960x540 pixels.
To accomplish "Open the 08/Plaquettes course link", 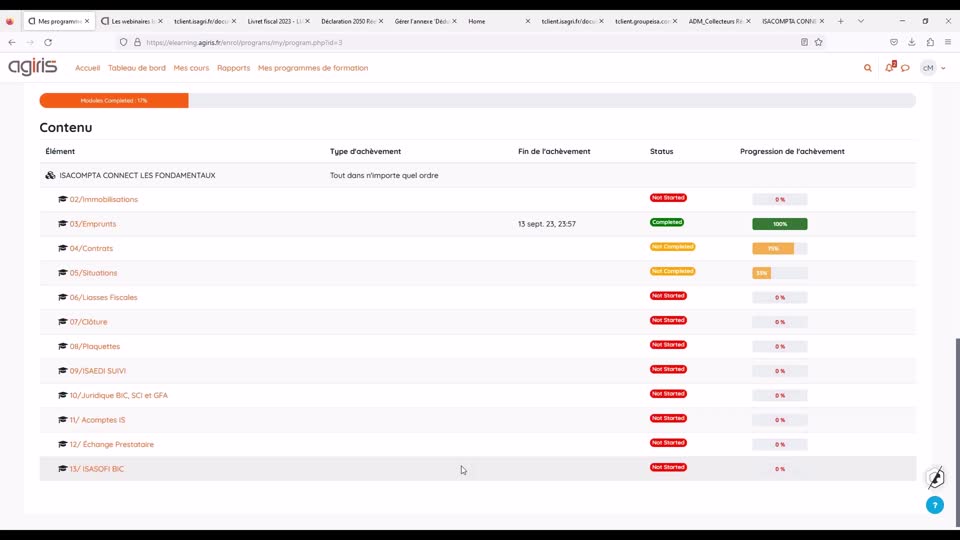I will point(95,346).
